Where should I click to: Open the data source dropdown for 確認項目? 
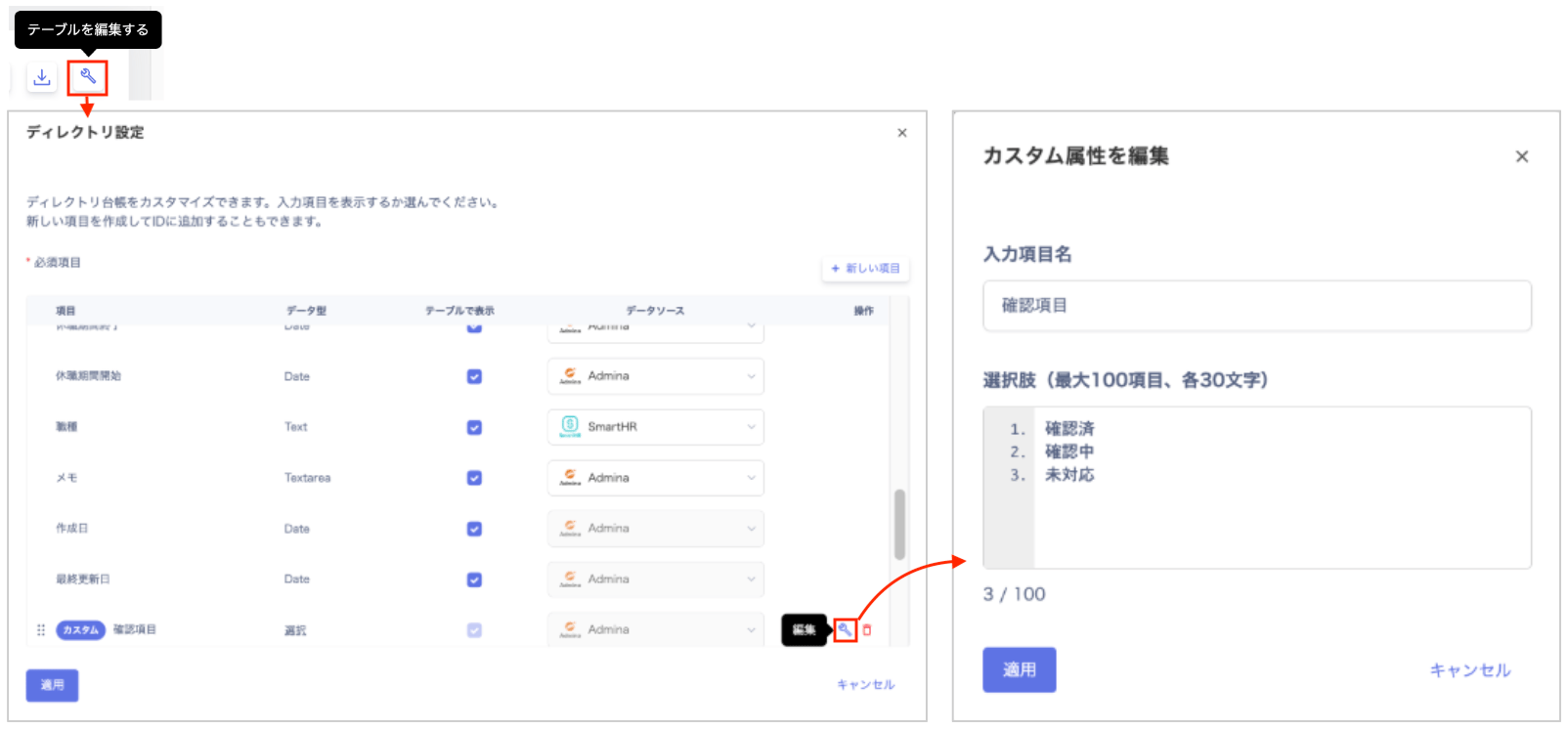655,630
